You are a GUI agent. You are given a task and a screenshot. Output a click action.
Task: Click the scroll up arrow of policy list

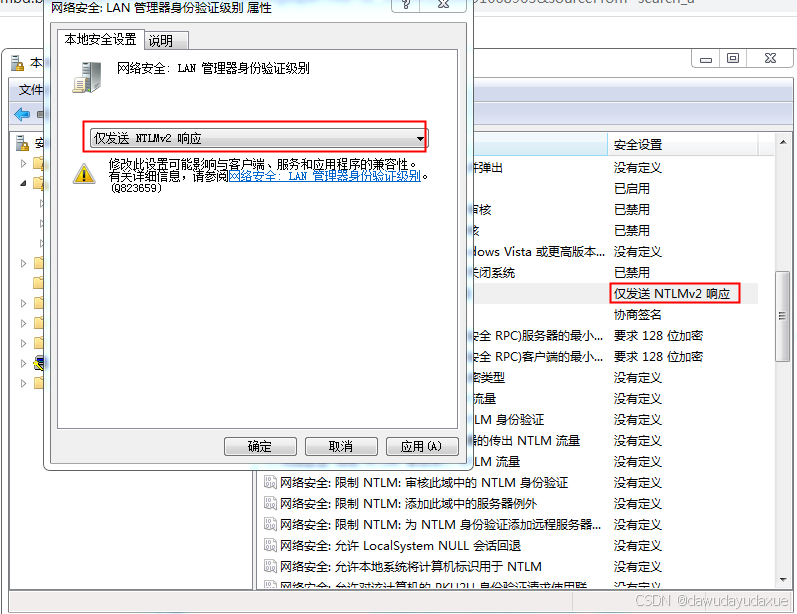[783, 142]
